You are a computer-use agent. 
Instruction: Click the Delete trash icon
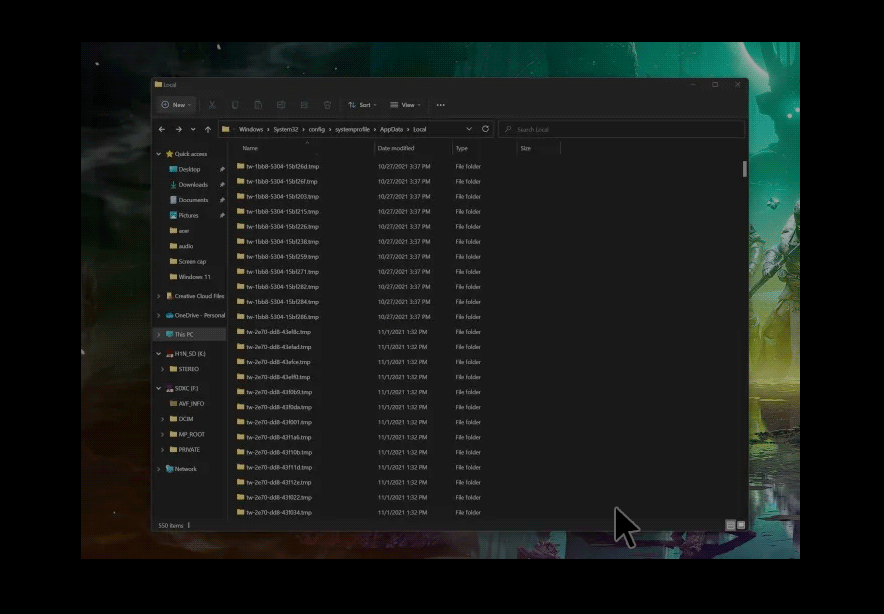click(x=328, y=105)
